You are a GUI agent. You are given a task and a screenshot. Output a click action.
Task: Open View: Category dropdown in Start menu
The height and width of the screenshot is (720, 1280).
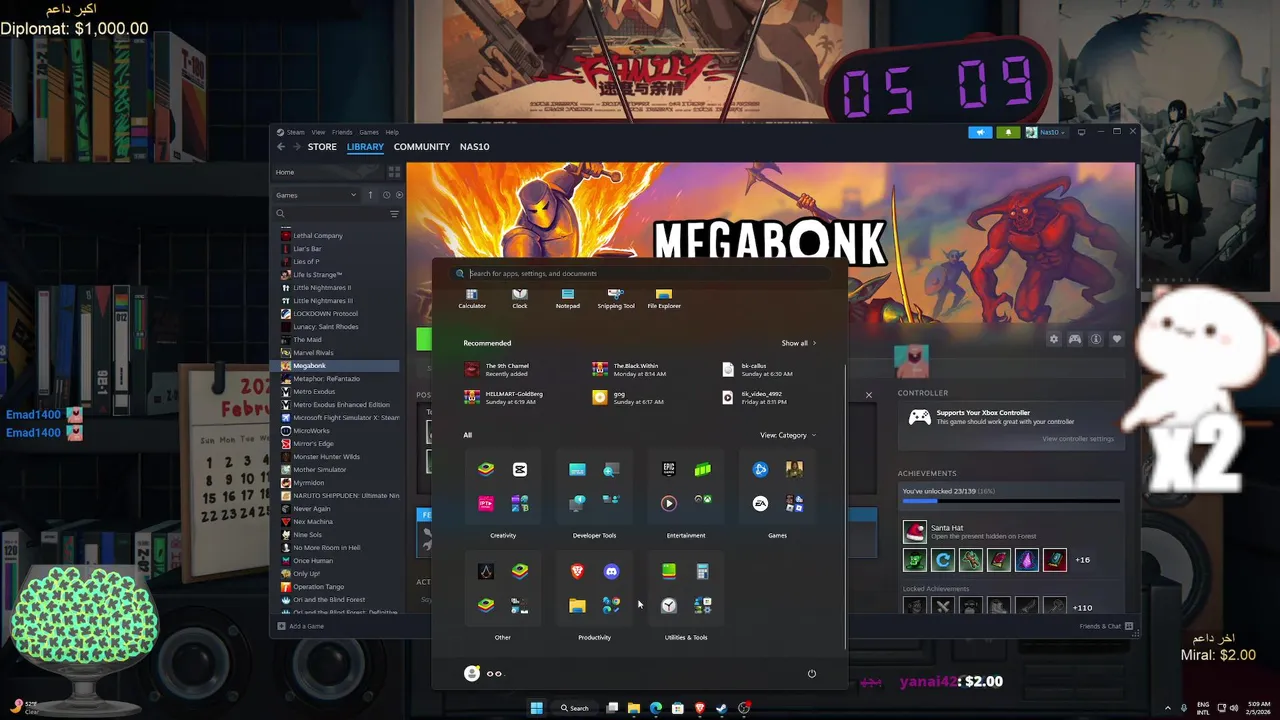pyautogui.click(x=788, y=435)
